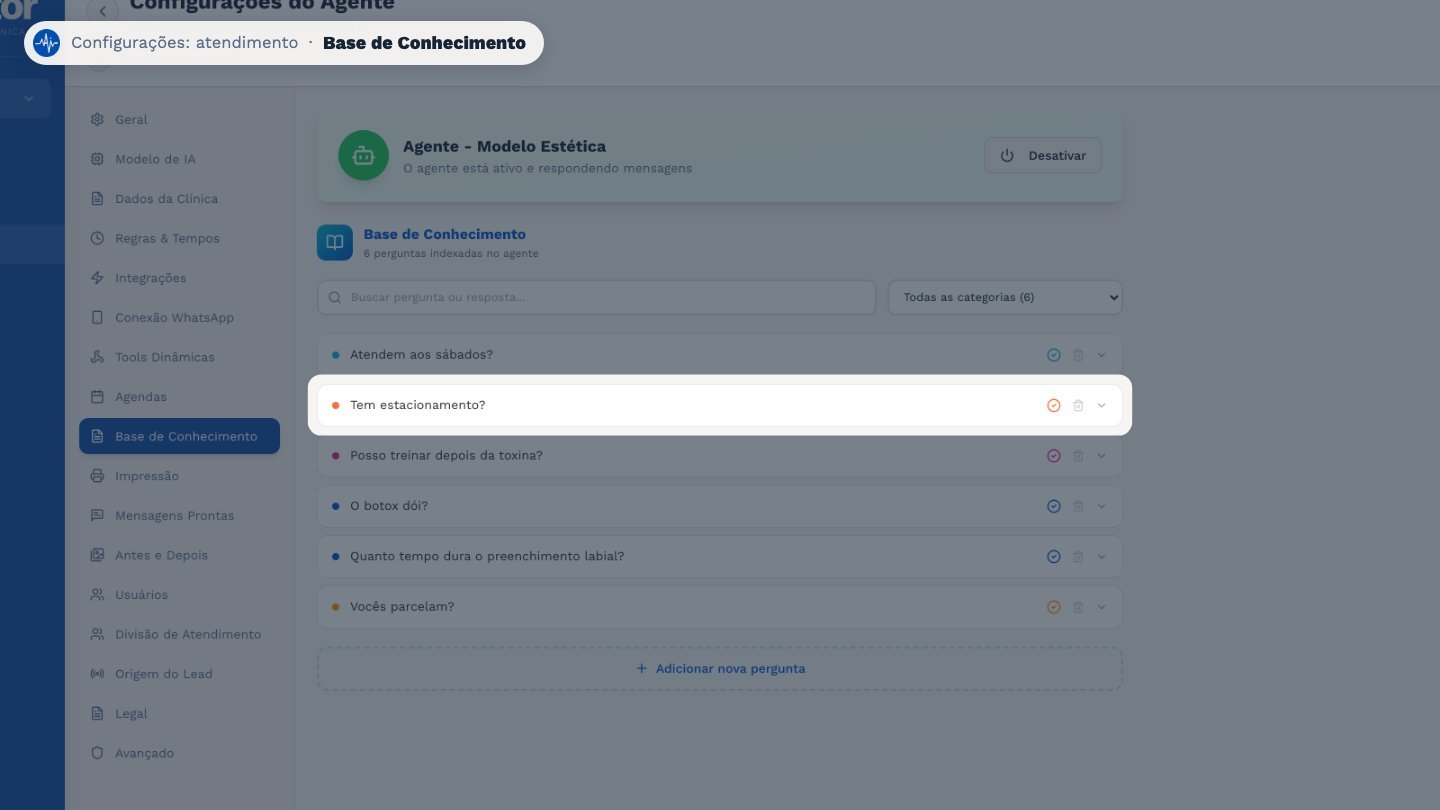Open Tools Dinâmicas section
The image size is (1440, 810).
click(x=179, y=357)
